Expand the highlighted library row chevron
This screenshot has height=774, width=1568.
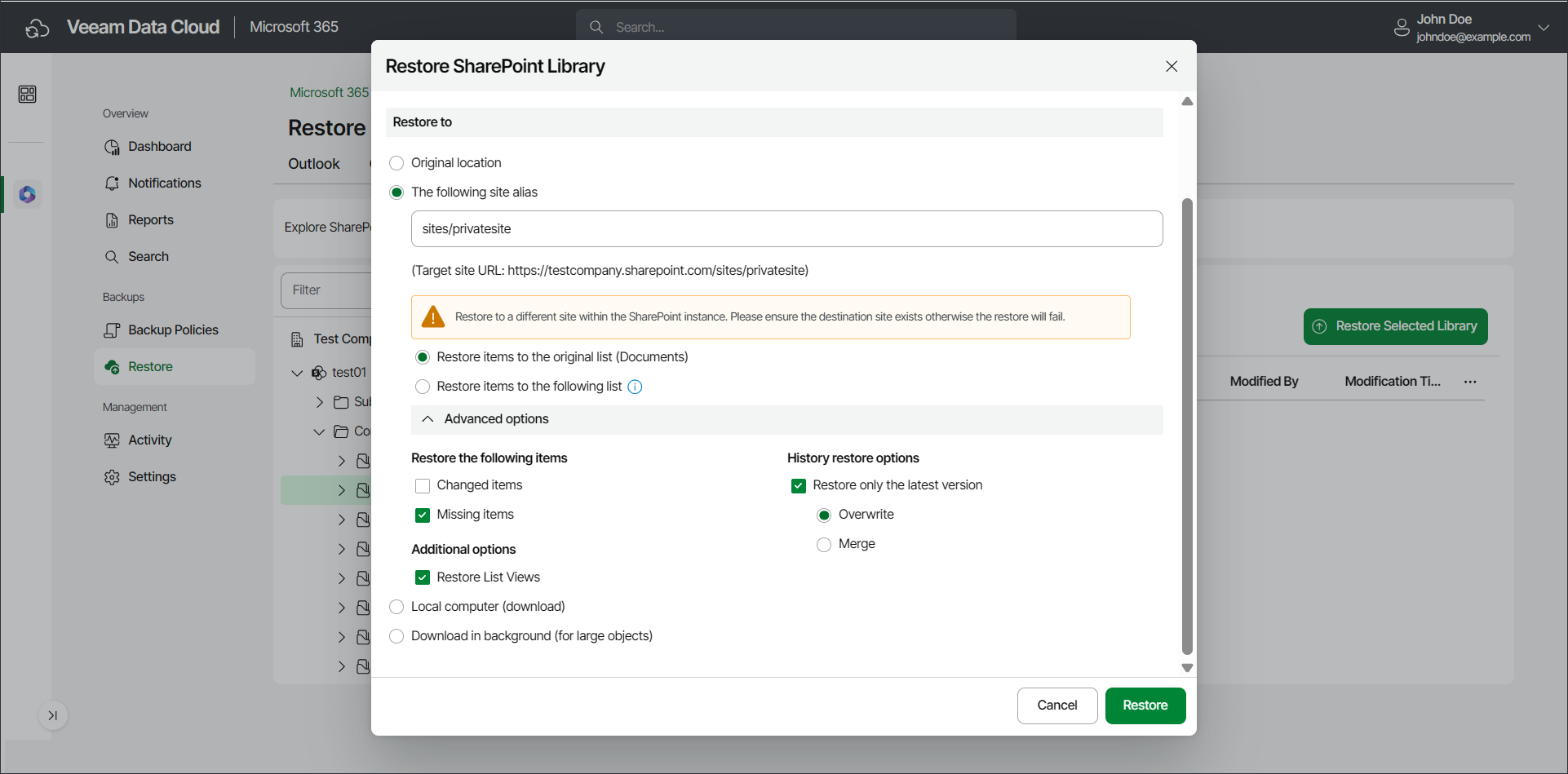[x=342, y=490]
